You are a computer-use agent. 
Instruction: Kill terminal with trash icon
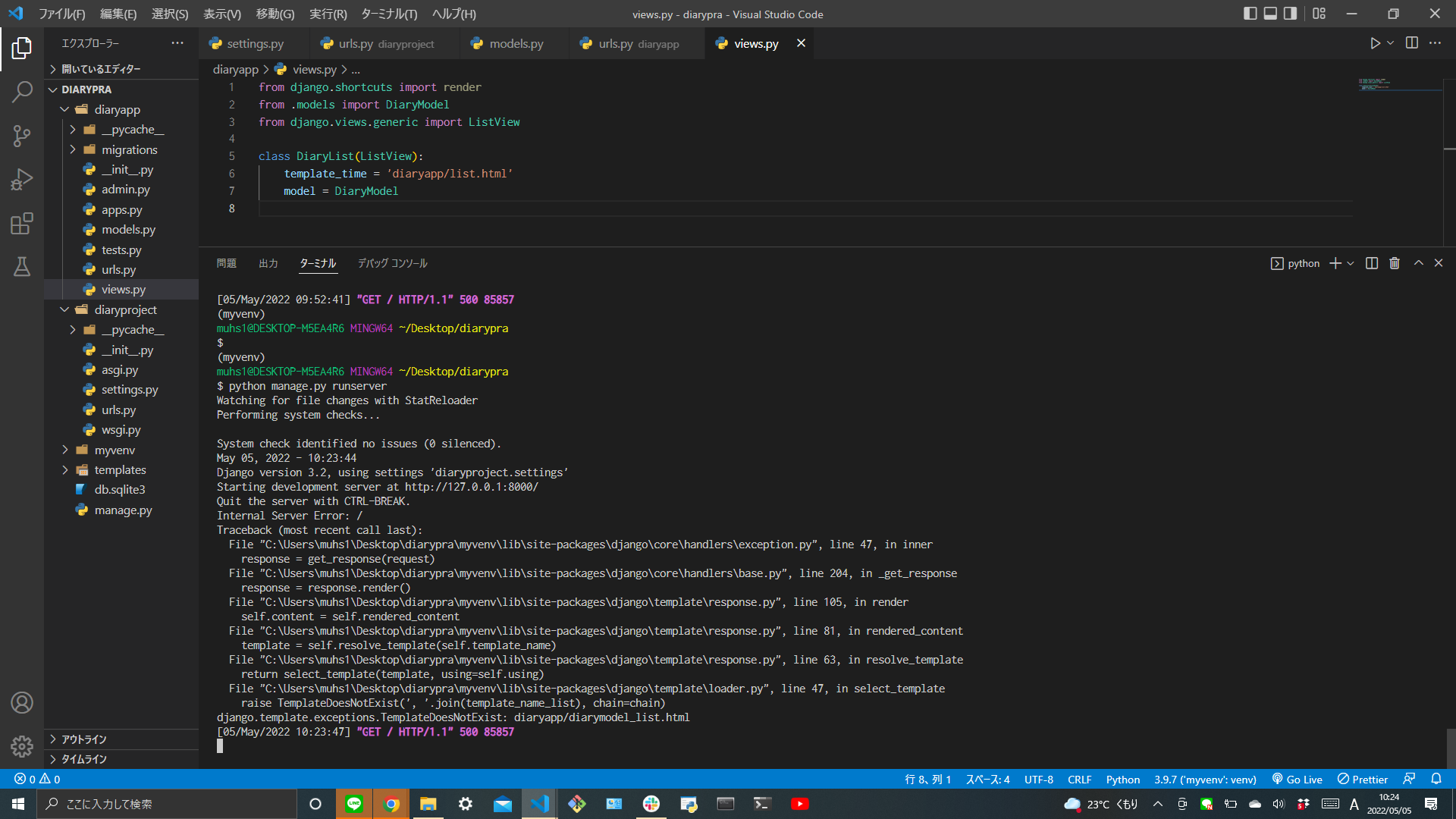[1395, 263]
